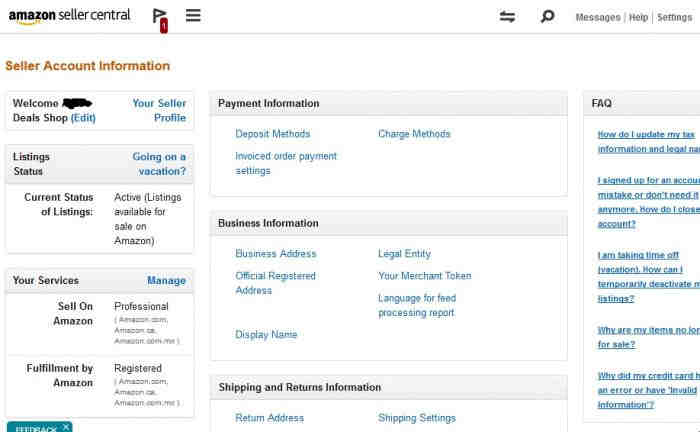Open Your Seller Profile link

[159, 110]
